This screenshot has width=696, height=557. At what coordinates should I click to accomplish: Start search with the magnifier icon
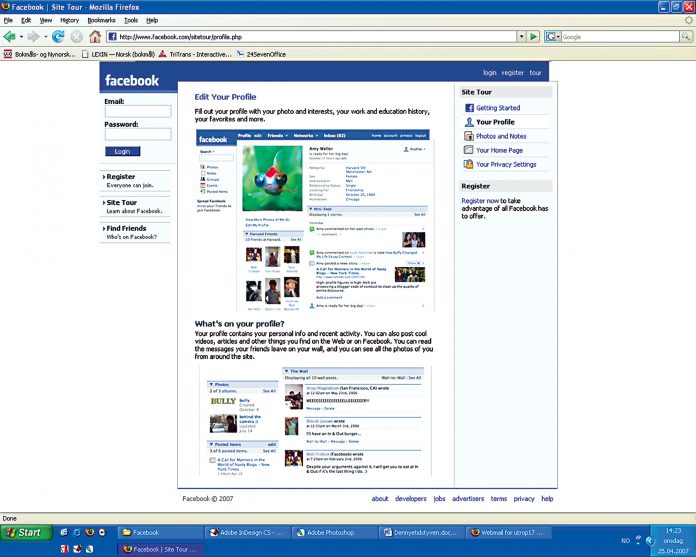coord(686,37)
